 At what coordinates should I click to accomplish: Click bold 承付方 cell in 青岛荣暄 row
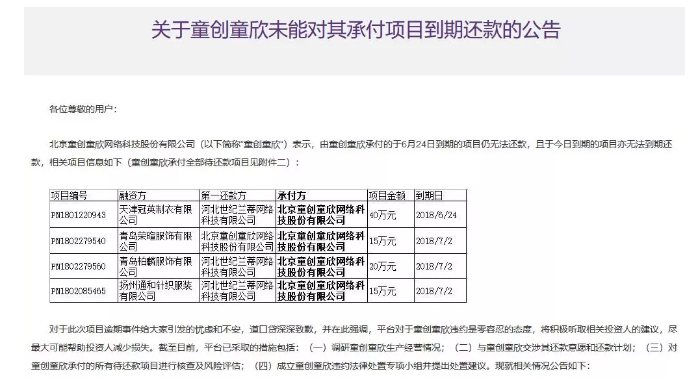pos(321,241)
